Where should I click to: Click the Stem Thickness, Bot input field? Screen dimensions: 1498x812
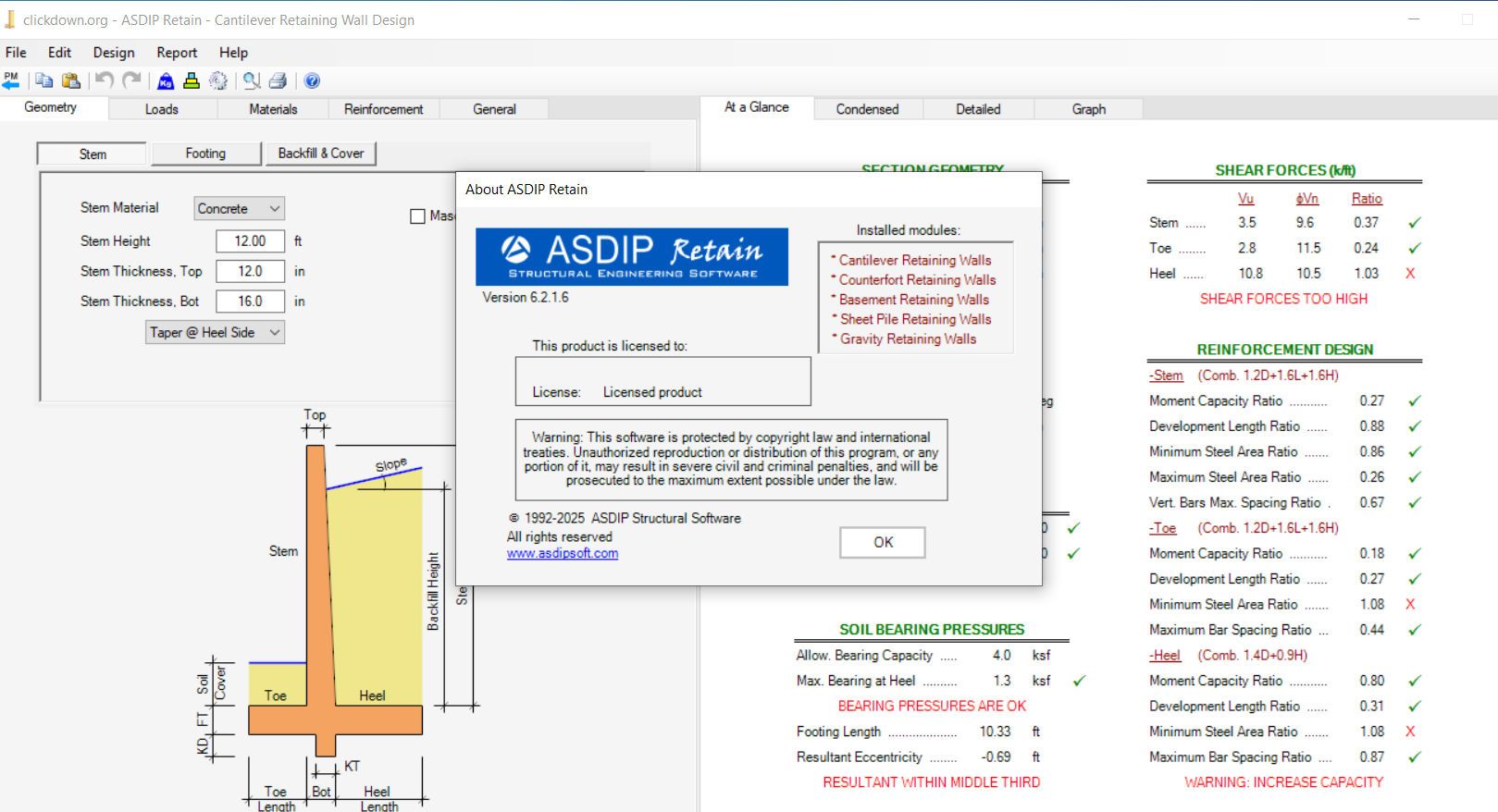click(250, 301)
